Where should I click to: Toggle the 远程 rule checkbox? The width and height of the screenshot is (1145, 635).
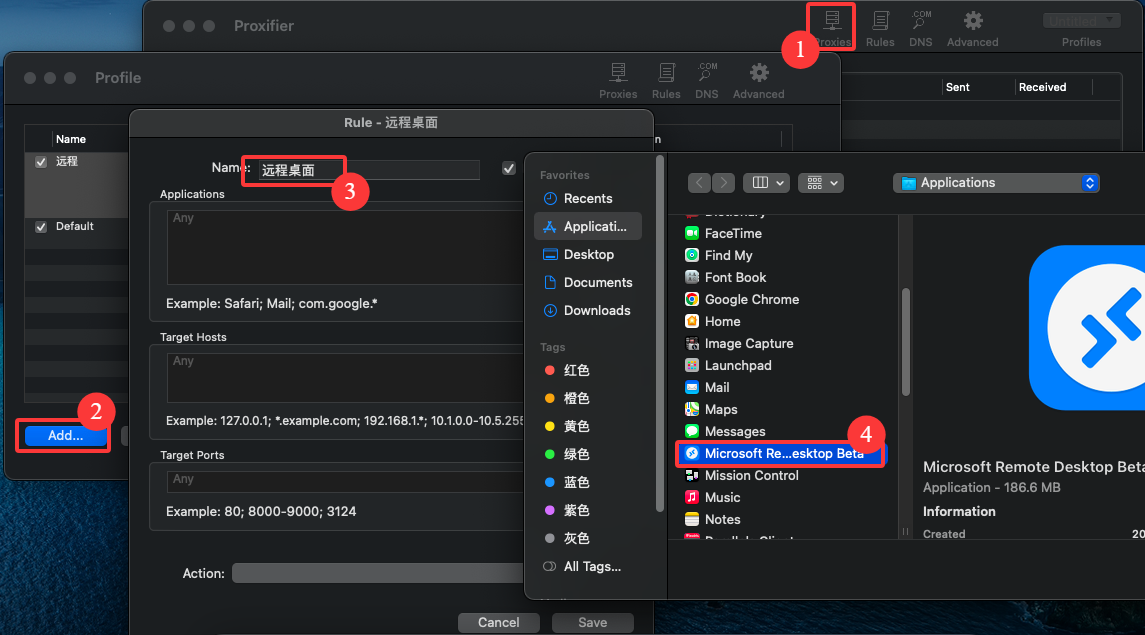pyautogui.click(x=41, y=161)
